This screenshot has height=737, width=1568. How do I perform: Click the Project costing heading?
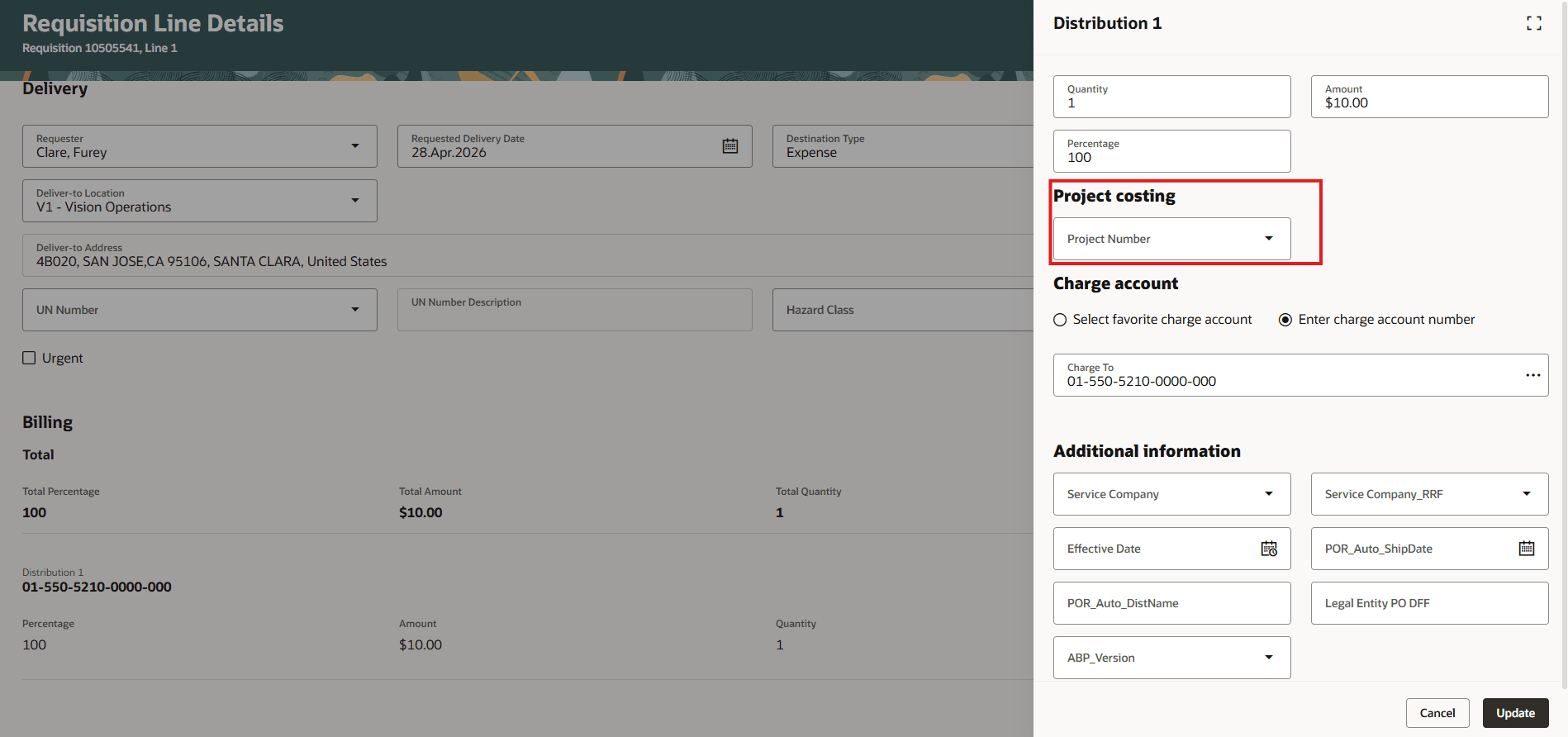point(1114,196)
